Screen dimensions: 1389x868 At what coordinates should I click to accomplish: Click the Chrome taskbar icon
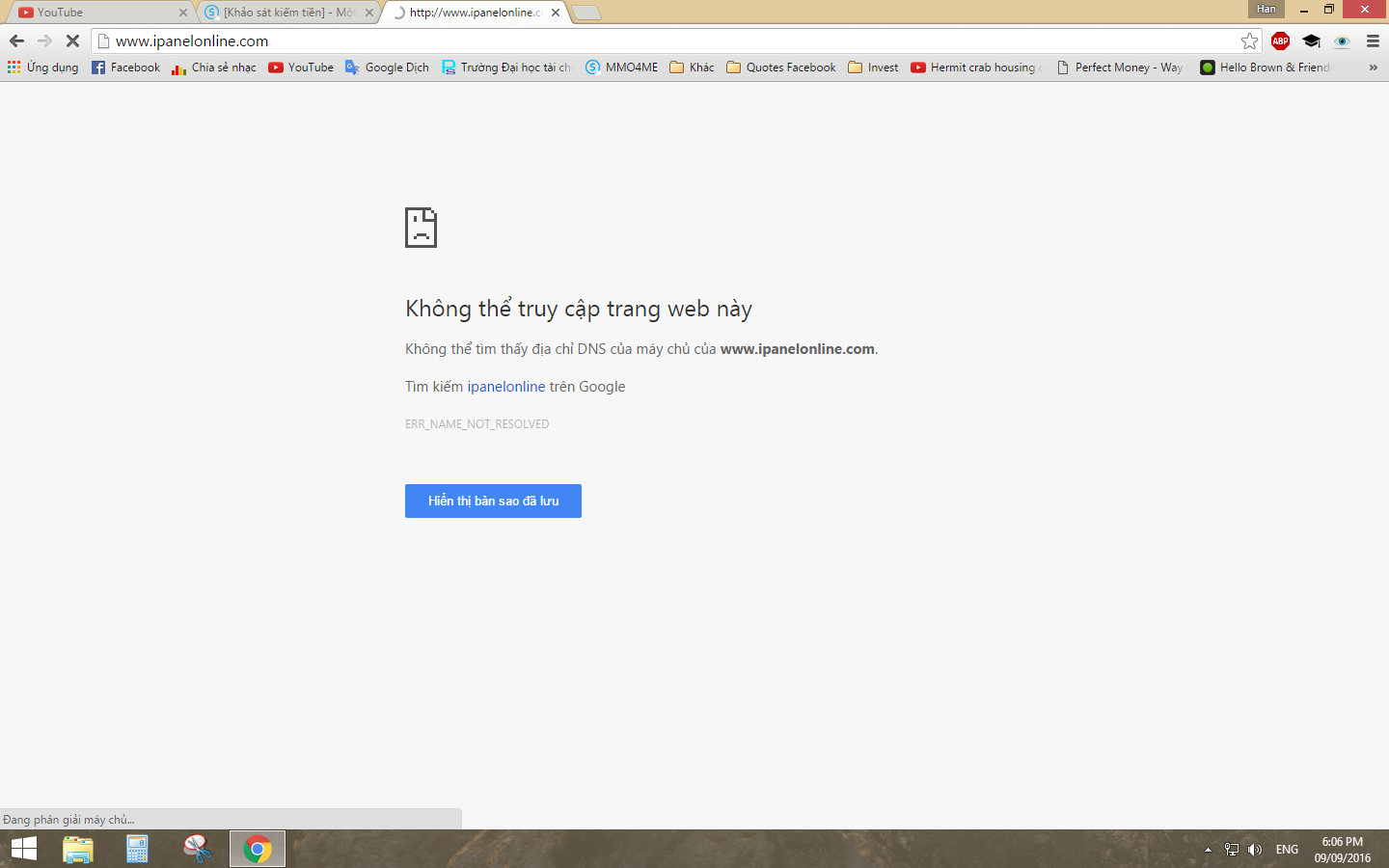[258, 849]
